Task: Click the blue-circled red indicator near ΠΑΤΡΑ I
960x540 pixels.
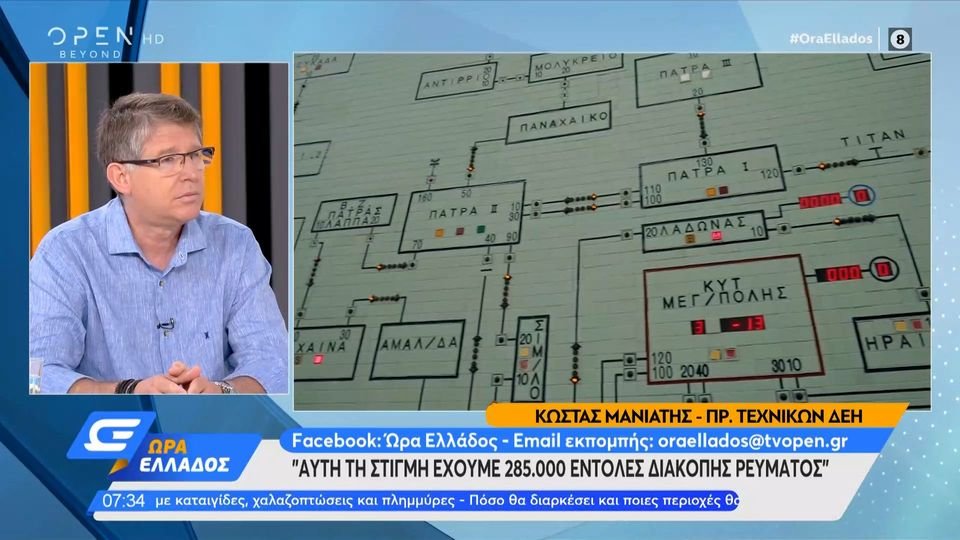Action: (x=861, y=194)
